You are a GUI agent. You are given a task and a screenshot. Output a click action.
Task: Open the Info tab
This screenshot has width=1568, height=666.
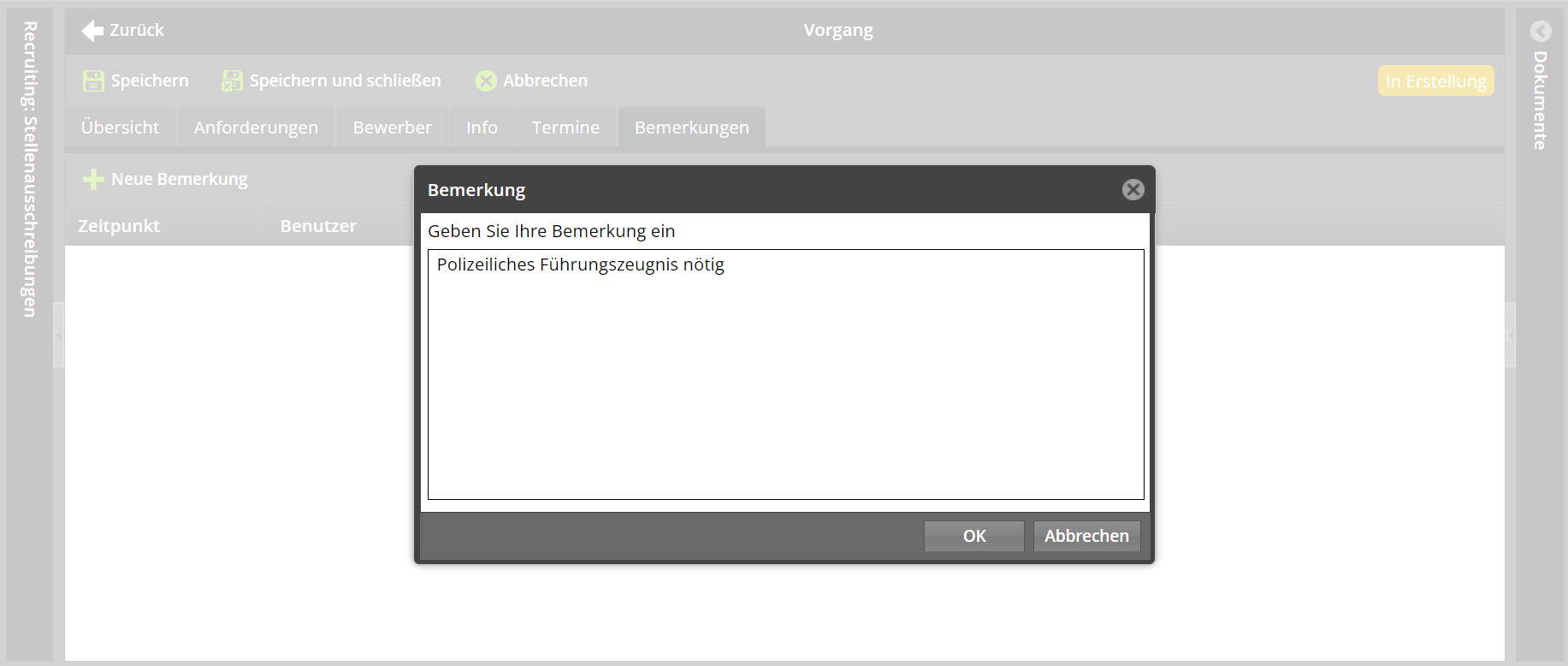(x=482, y=128)
